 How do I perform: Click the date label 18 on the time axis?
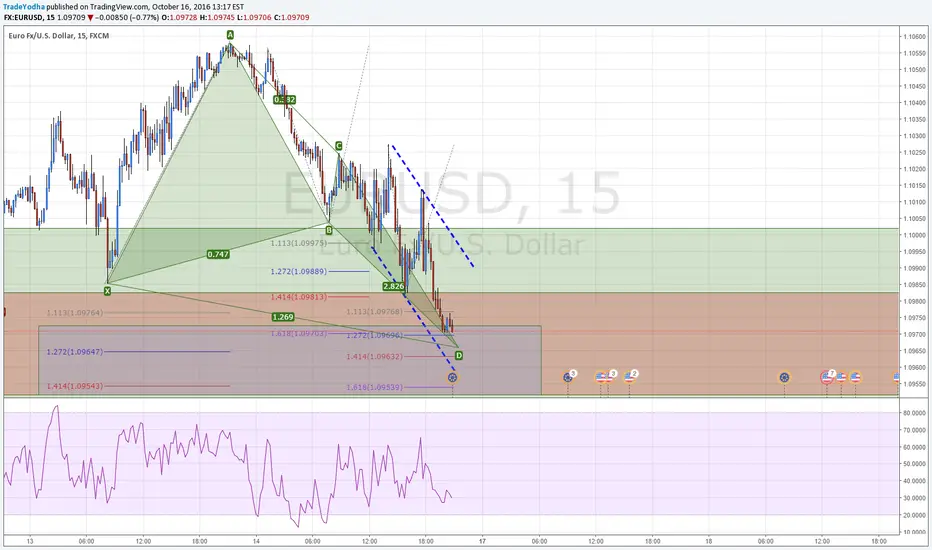tap(709, 541)
